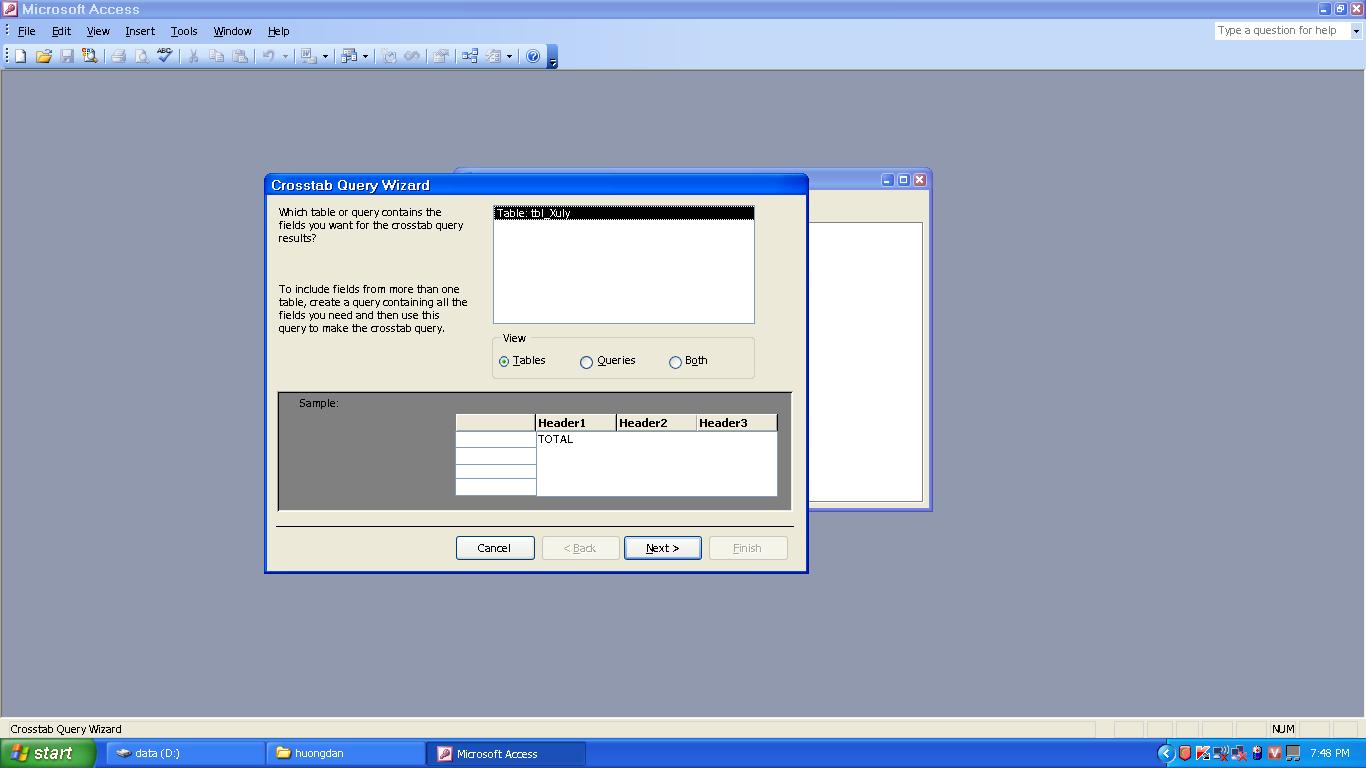Select Table: tbl_Xuly in the list
The width and height of the screenshot is (1366, 768).
coord(623,213)
